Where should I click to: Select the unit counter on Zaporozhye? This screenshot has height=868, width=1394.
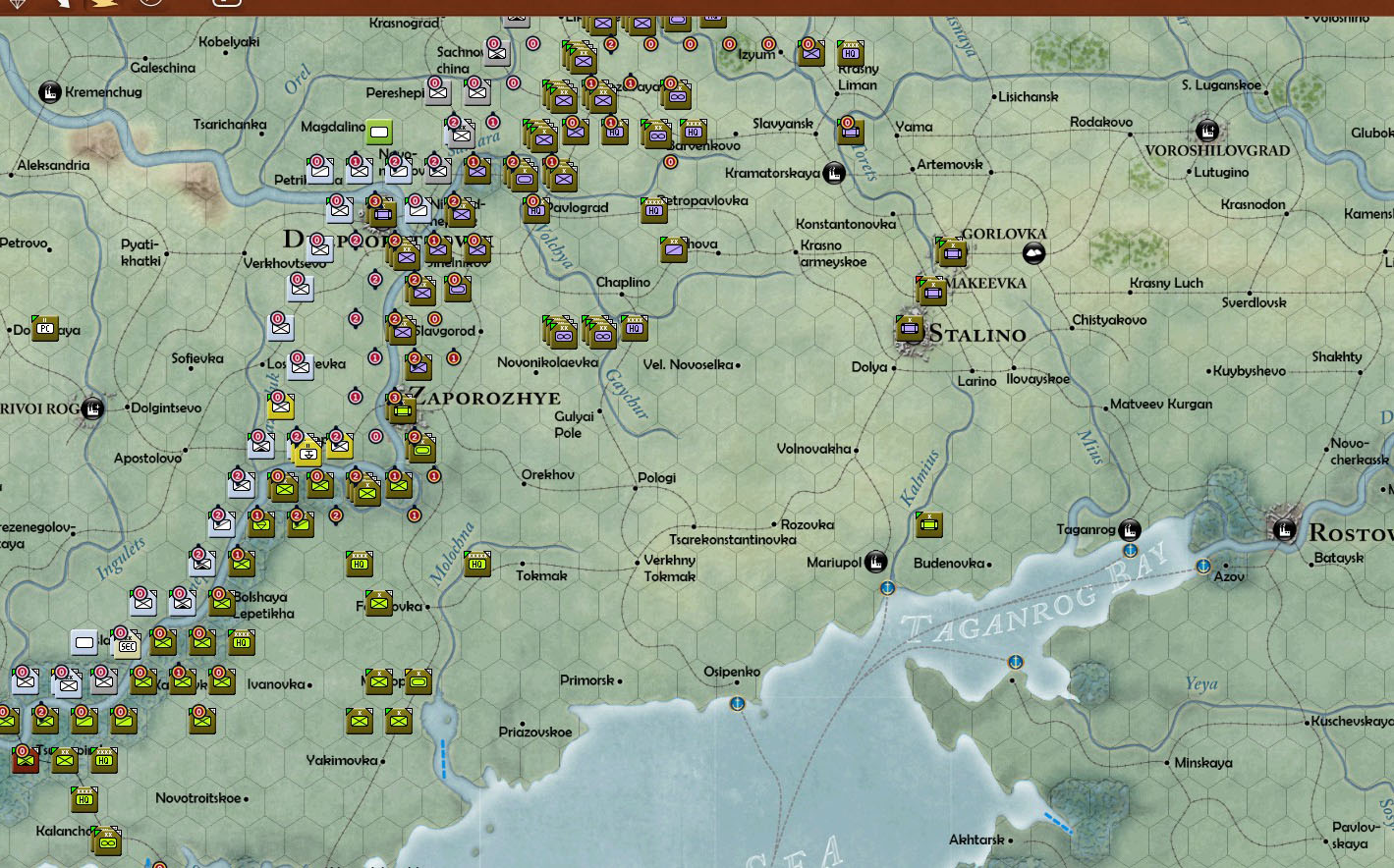click(x=401, y=408)
